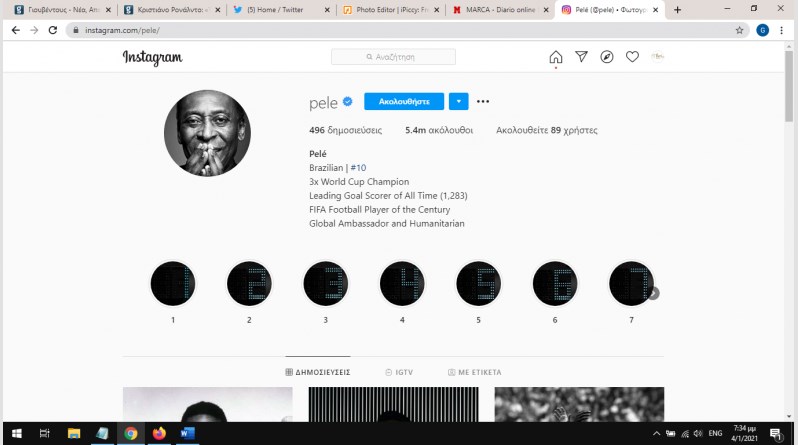Click the blue Ακολουθήστε follow button
The height and width of the screenshot is (445, 798).
pyautogui.click(x=404, y=101)
